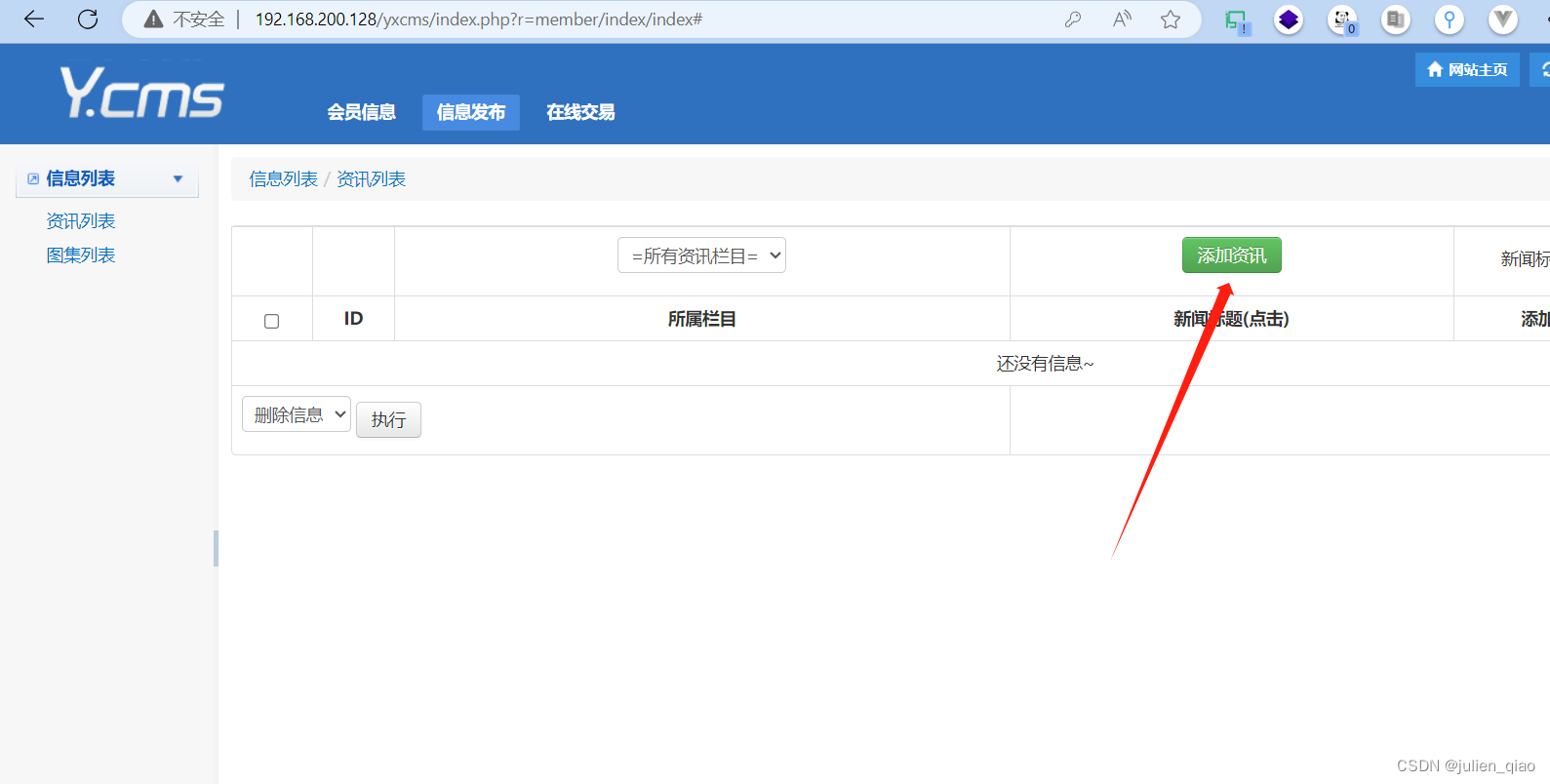Open the 在线交易 menu
Image resolution: width=1550 pixels, height=784 pixels.
pyautogui.click(x=580, y=112)
